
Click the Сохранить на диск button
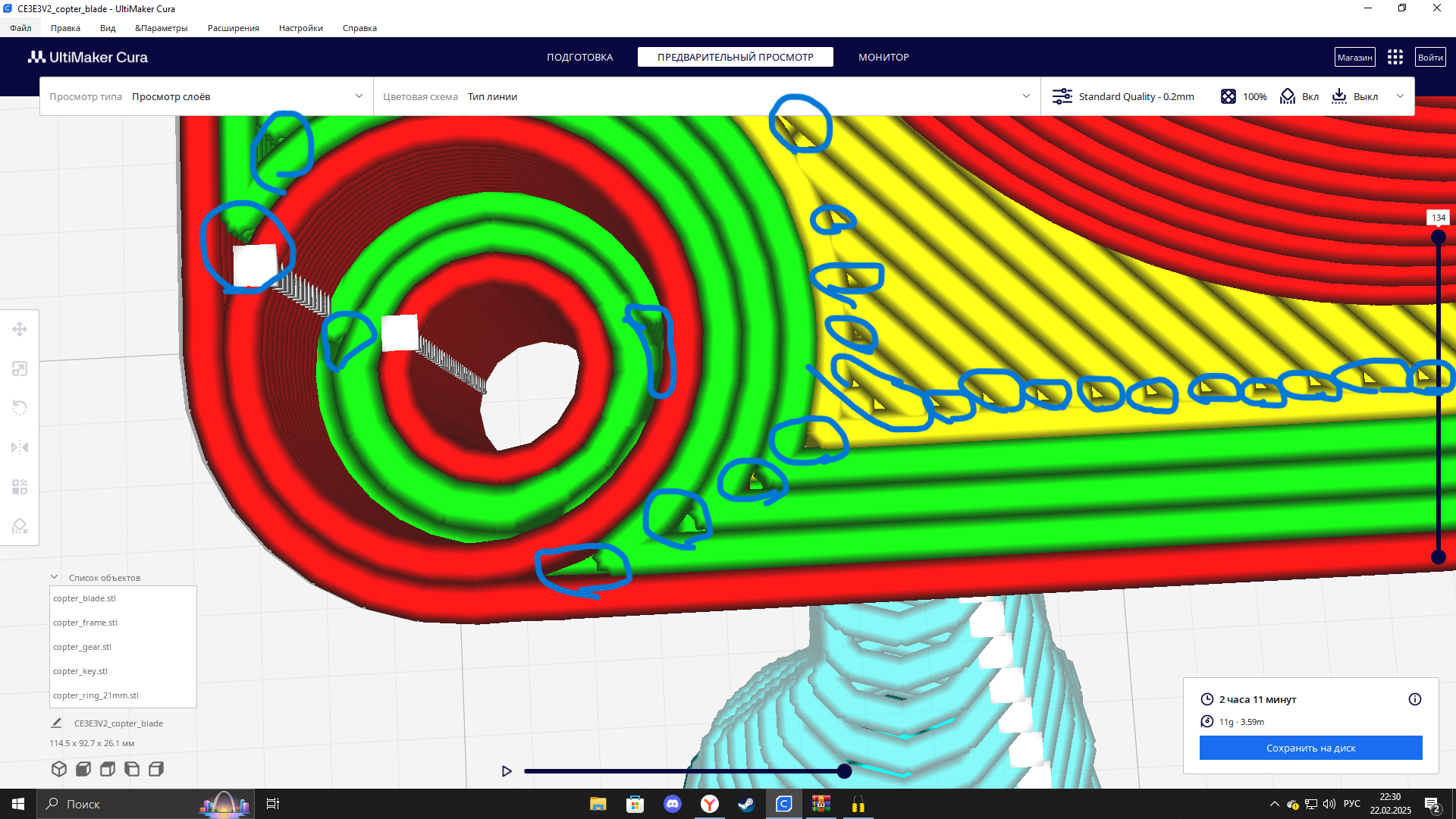pos(1310,748)
